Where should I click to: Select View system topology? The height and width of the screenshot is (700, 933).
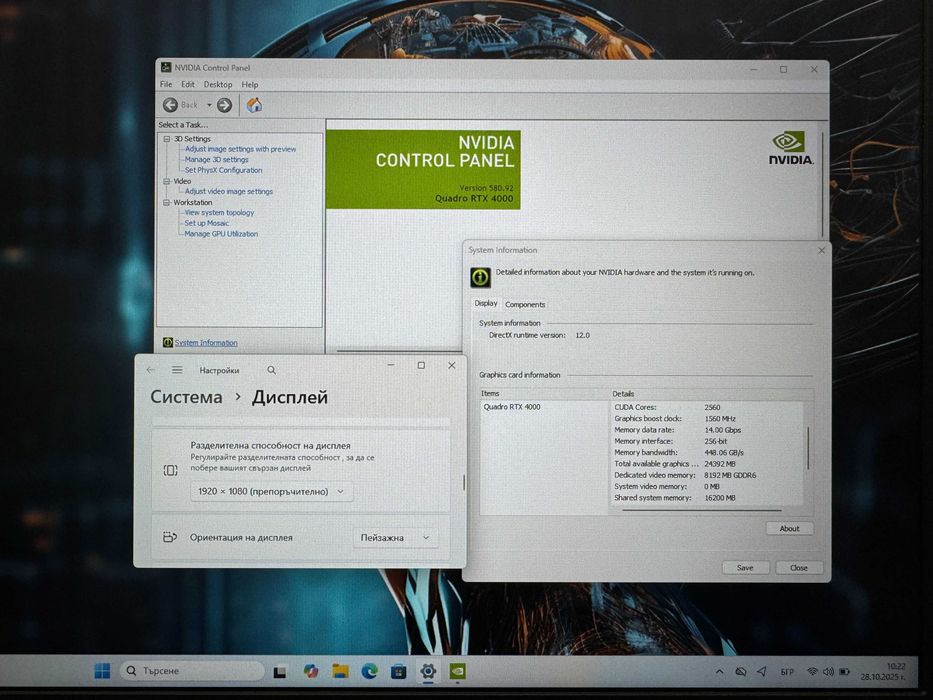pyautogui.click(x=219, y=212)
